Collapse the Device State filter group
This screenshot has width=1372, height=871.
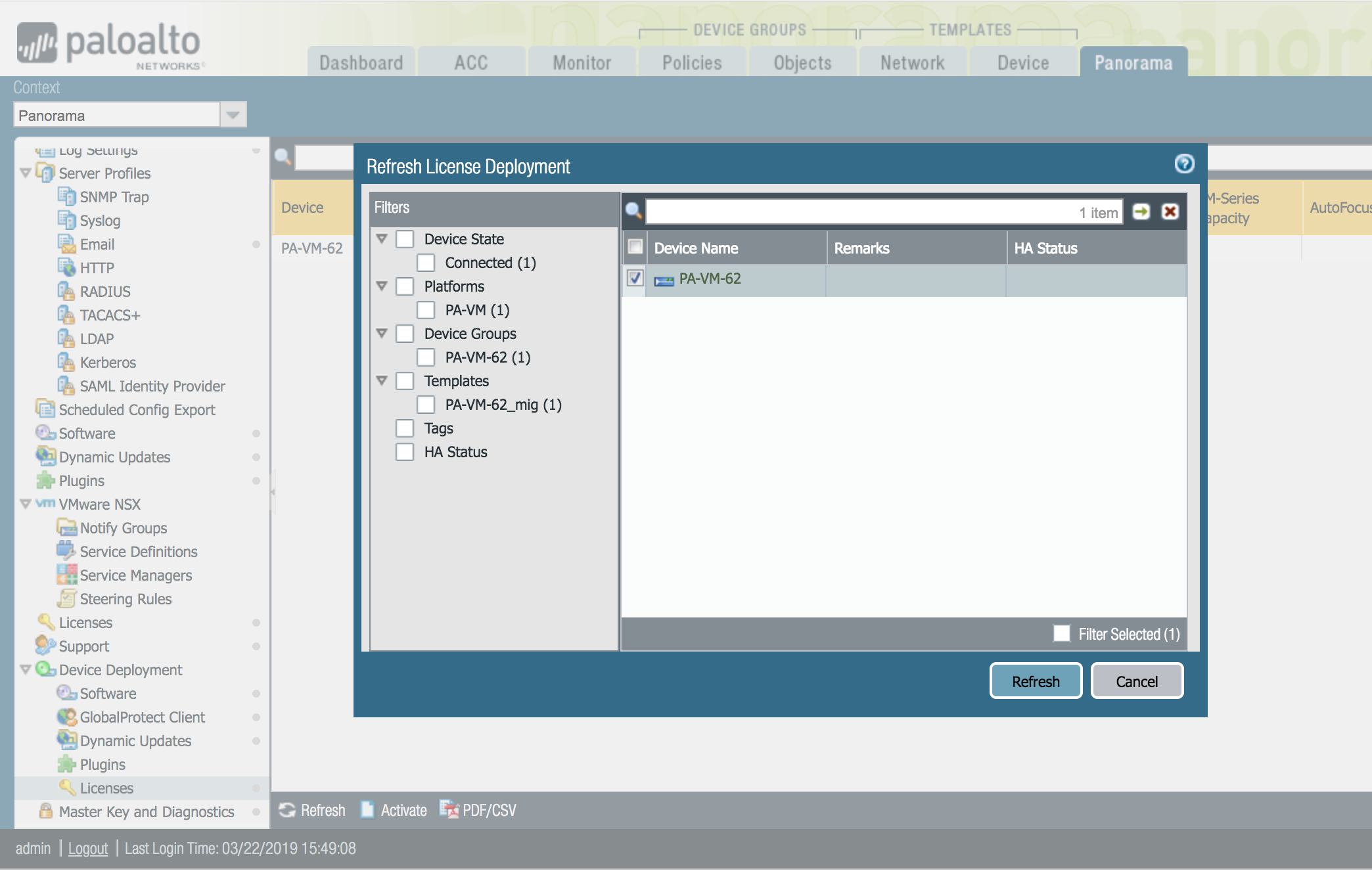pos(382,238)
